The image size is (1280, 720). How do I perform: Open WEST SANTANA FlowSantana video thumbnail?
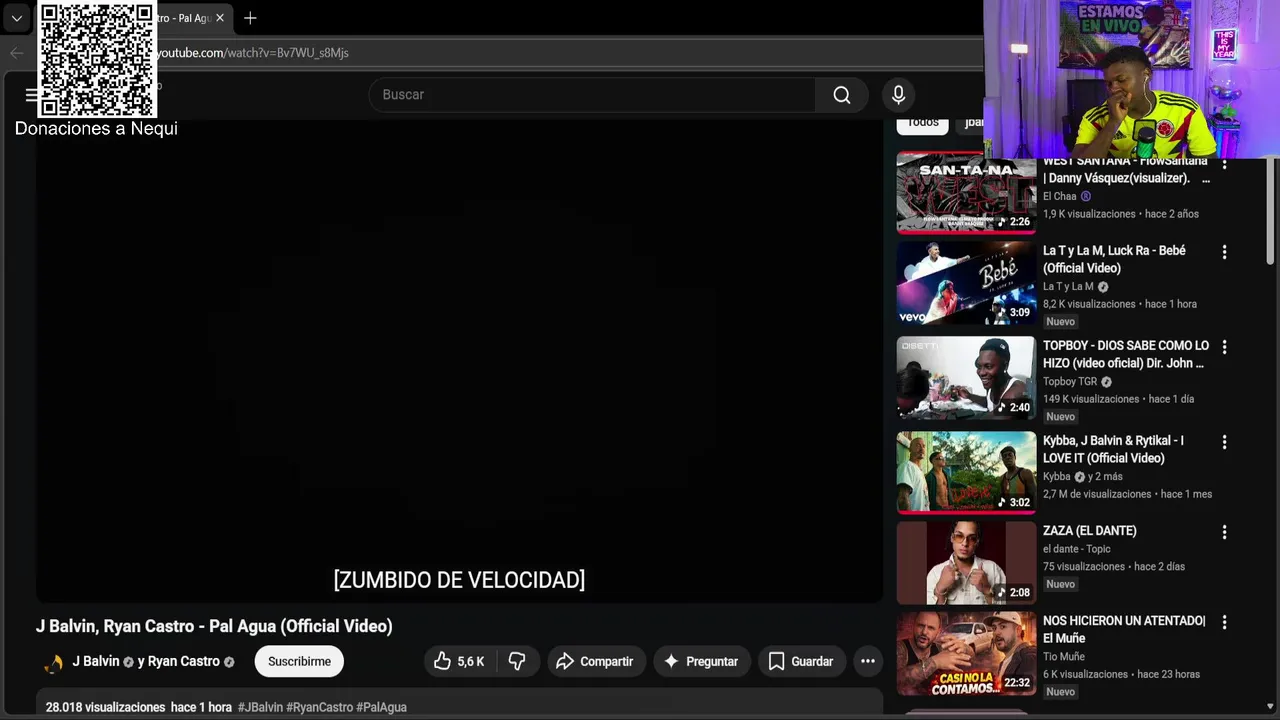(x=966, y=192)
